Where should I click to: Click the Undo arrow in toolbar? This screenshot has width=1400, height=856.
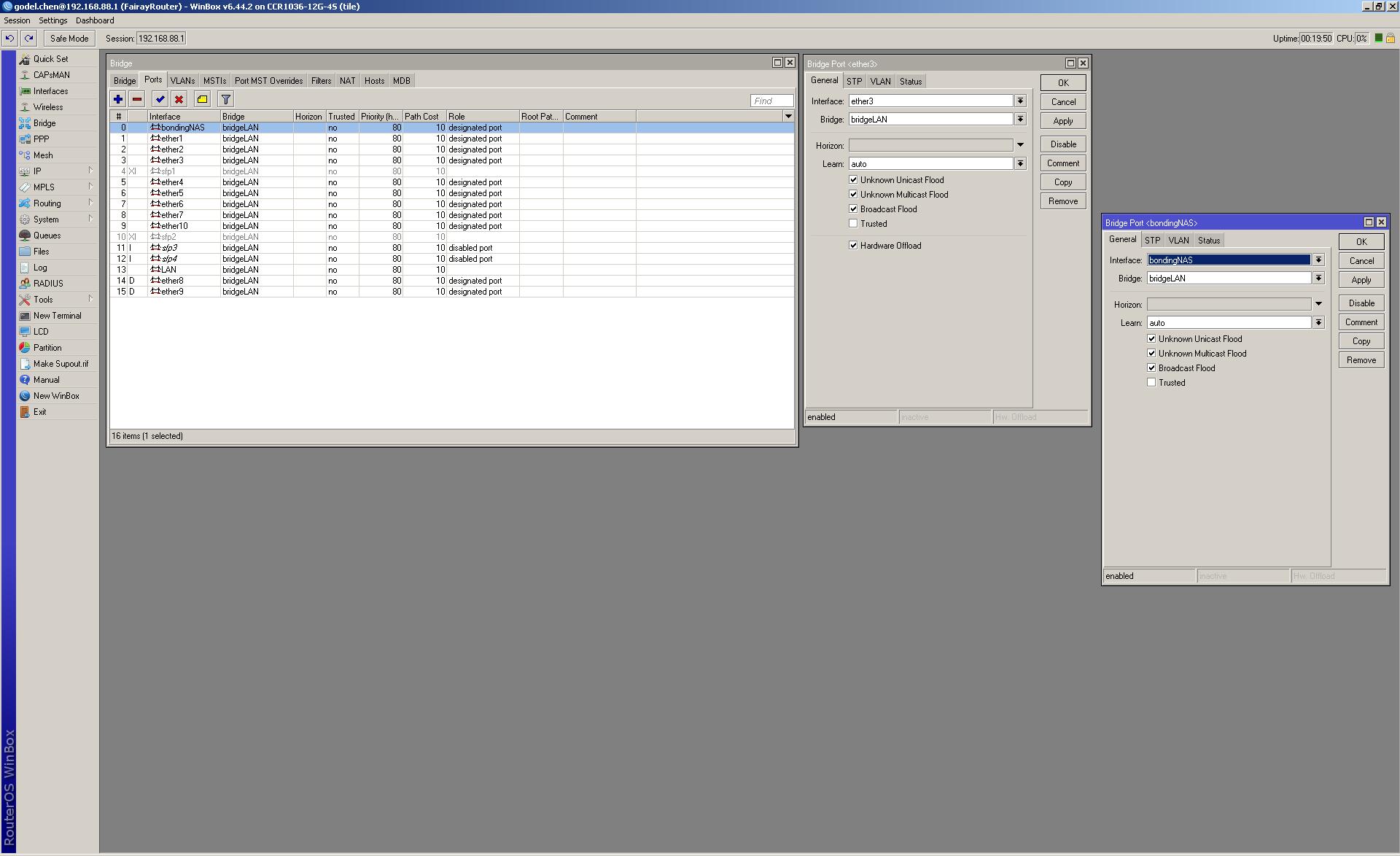click(x=10, y=38)
